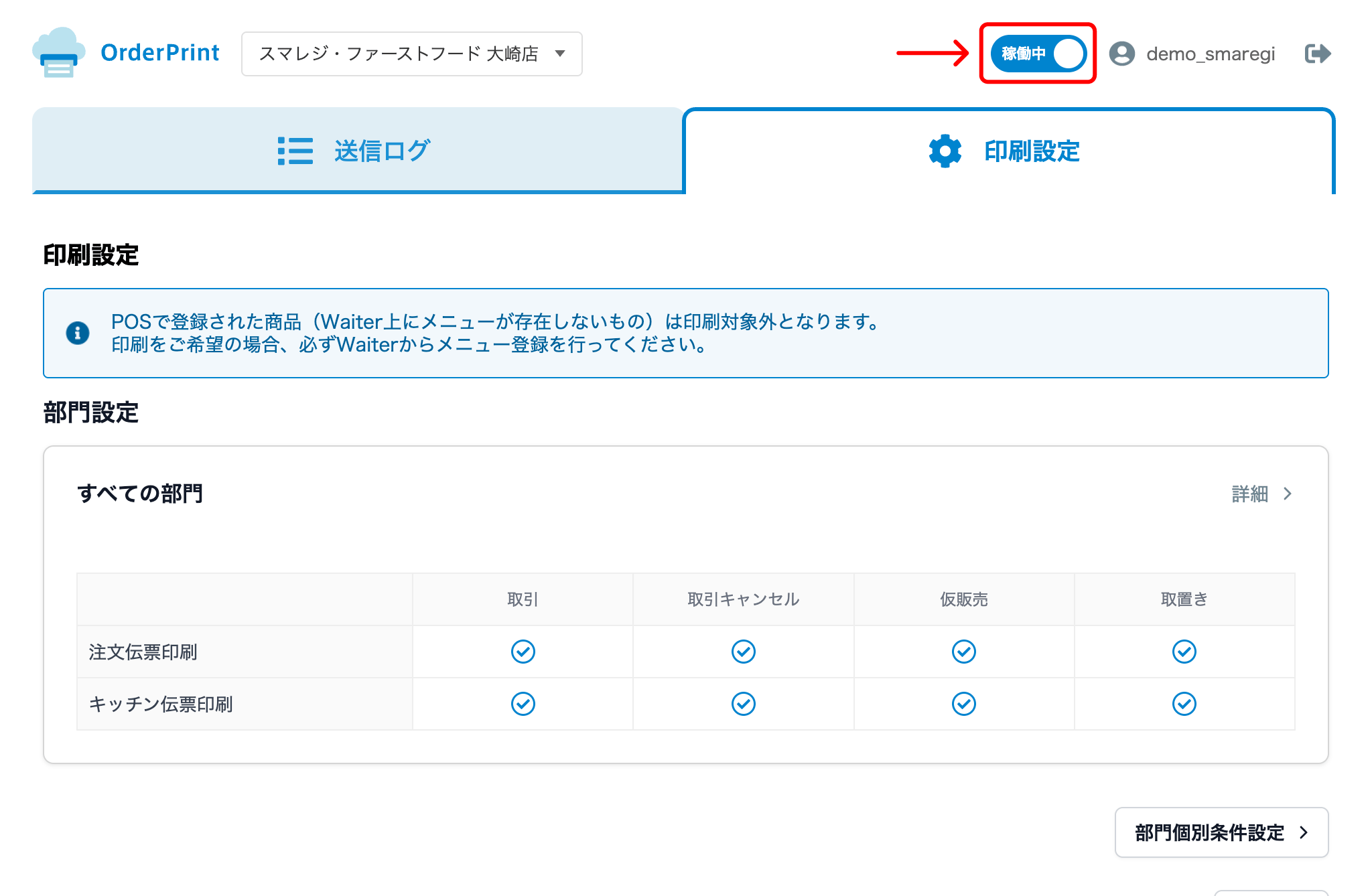Click the user avatar icon
Image resolution: width=1372 pixels, height=896 pixels.
[1121, 54]
